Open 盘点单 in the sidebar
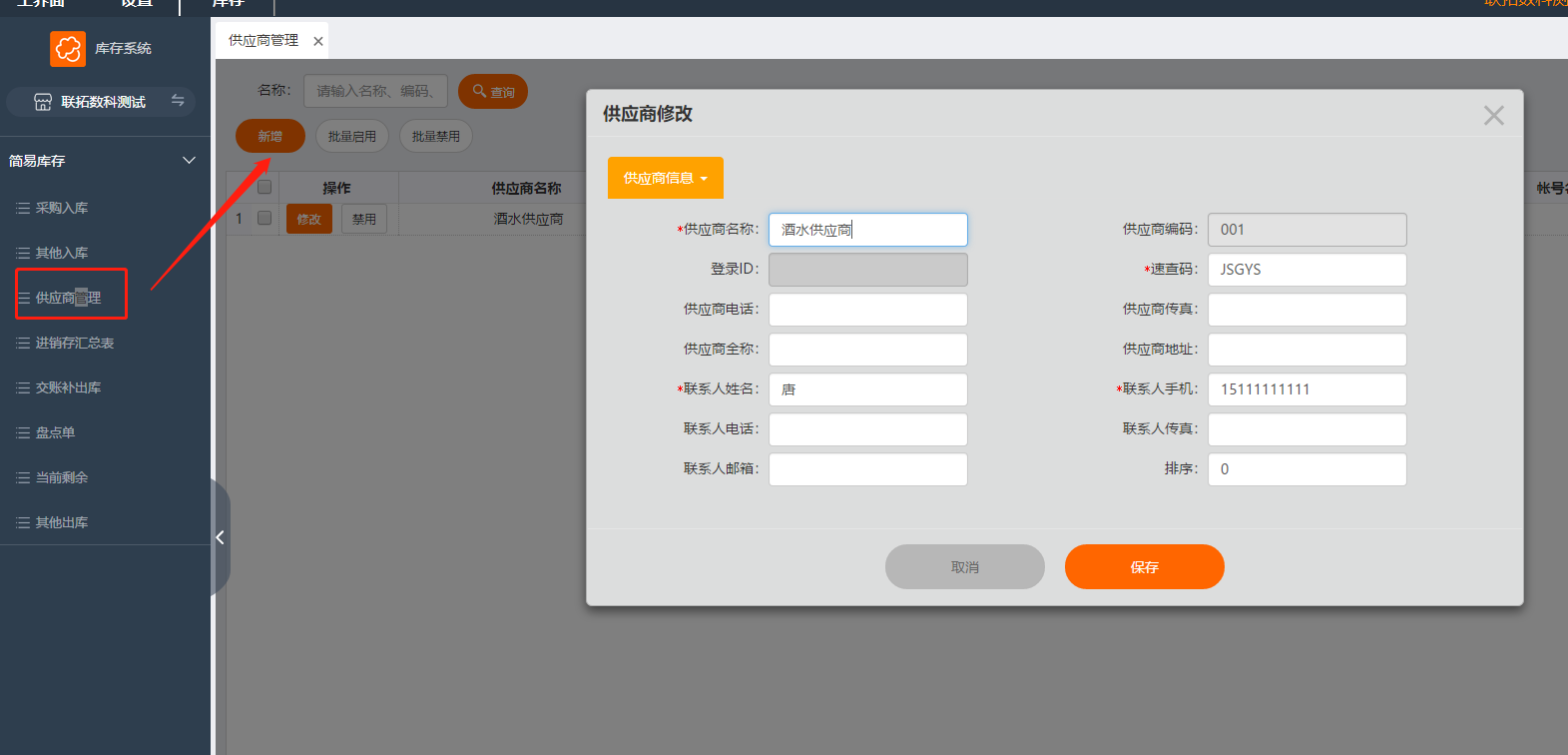Screen dimensions: 1568x755 click(x=55, y=432)
